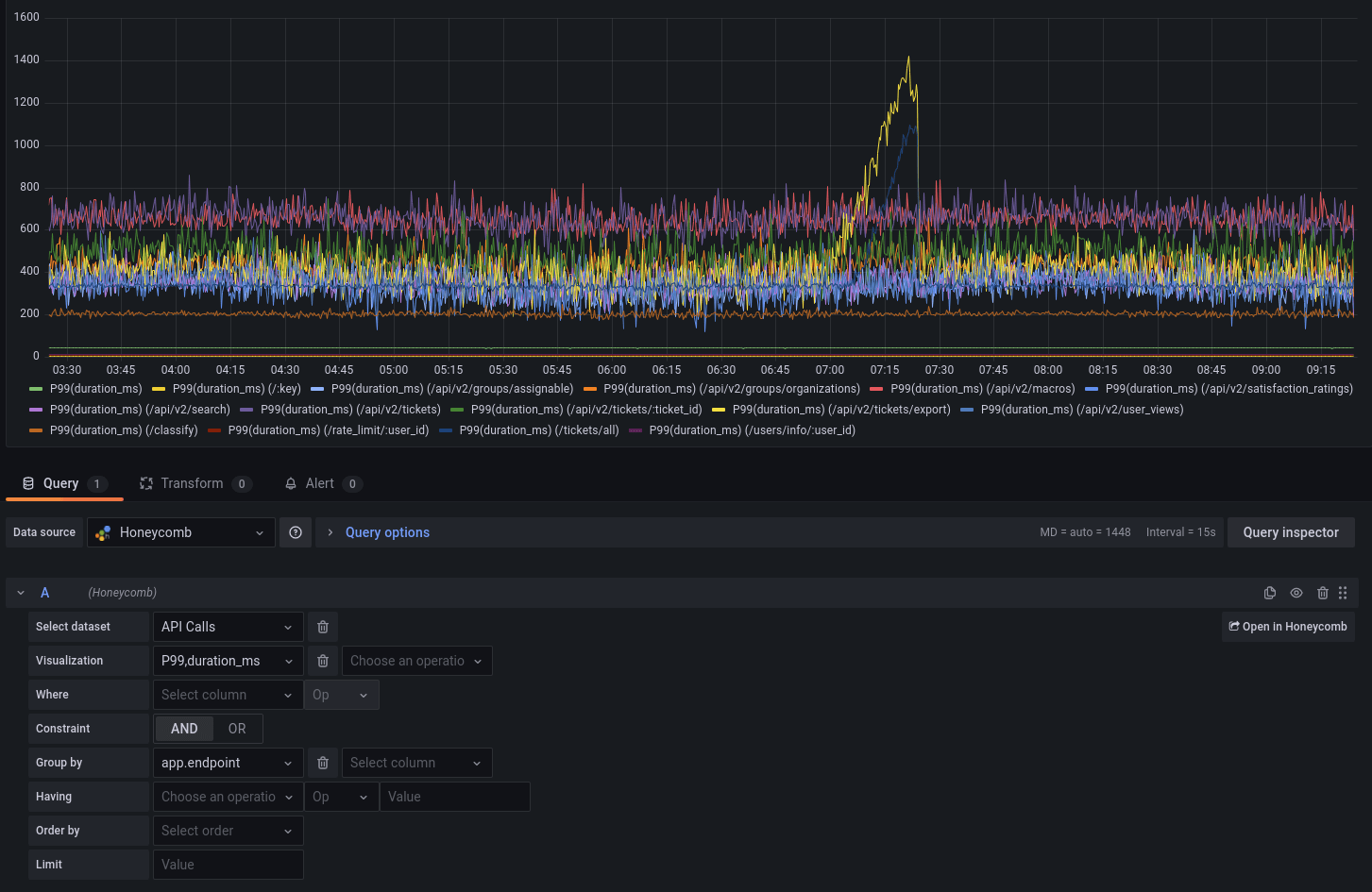Hide query A using the eye icon
This screenshot has width=1372, height=892.
pos(1296,593)
